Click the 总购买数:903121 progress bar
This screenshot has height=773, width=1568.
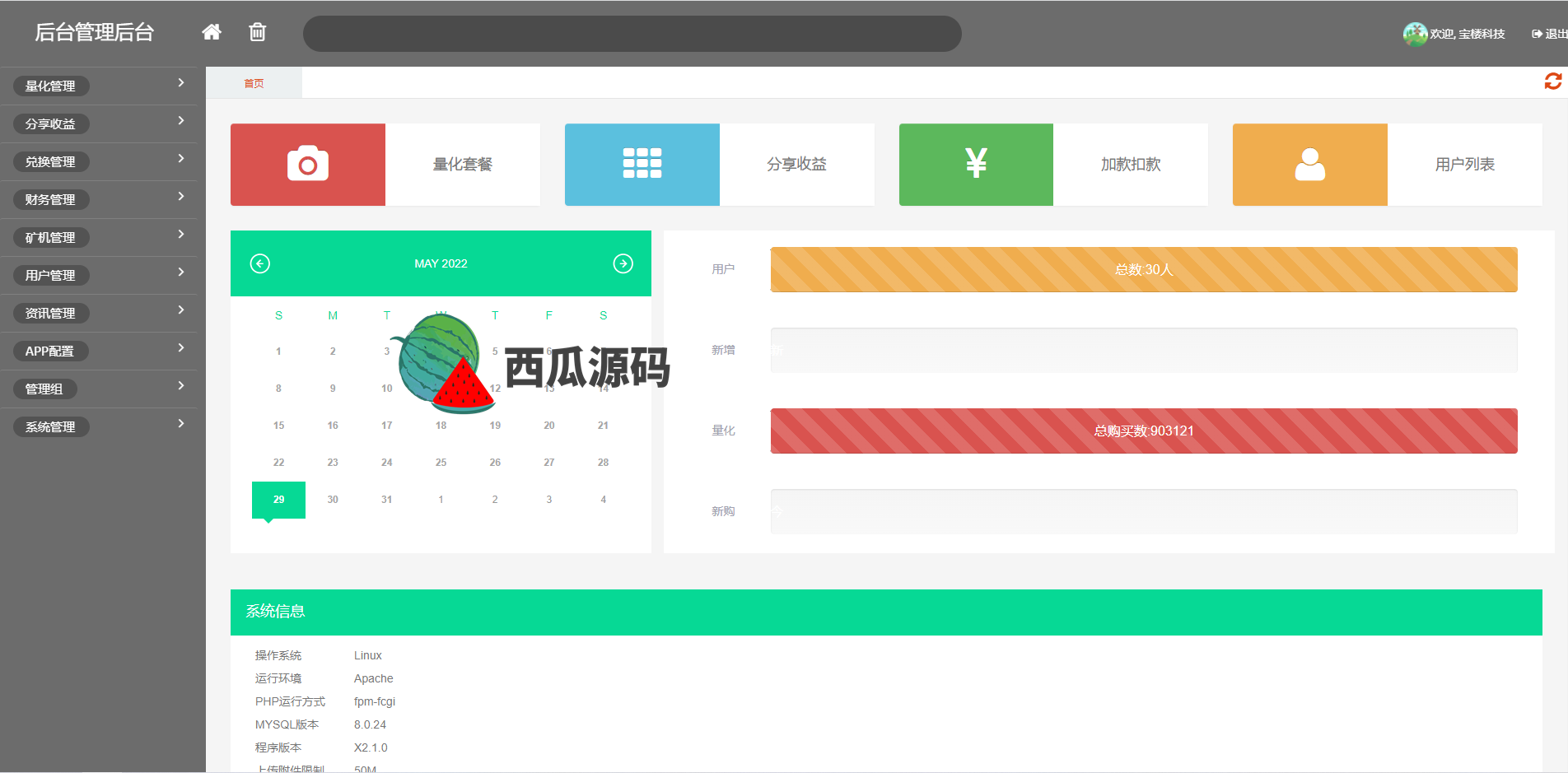click(x=1144, y=431)
